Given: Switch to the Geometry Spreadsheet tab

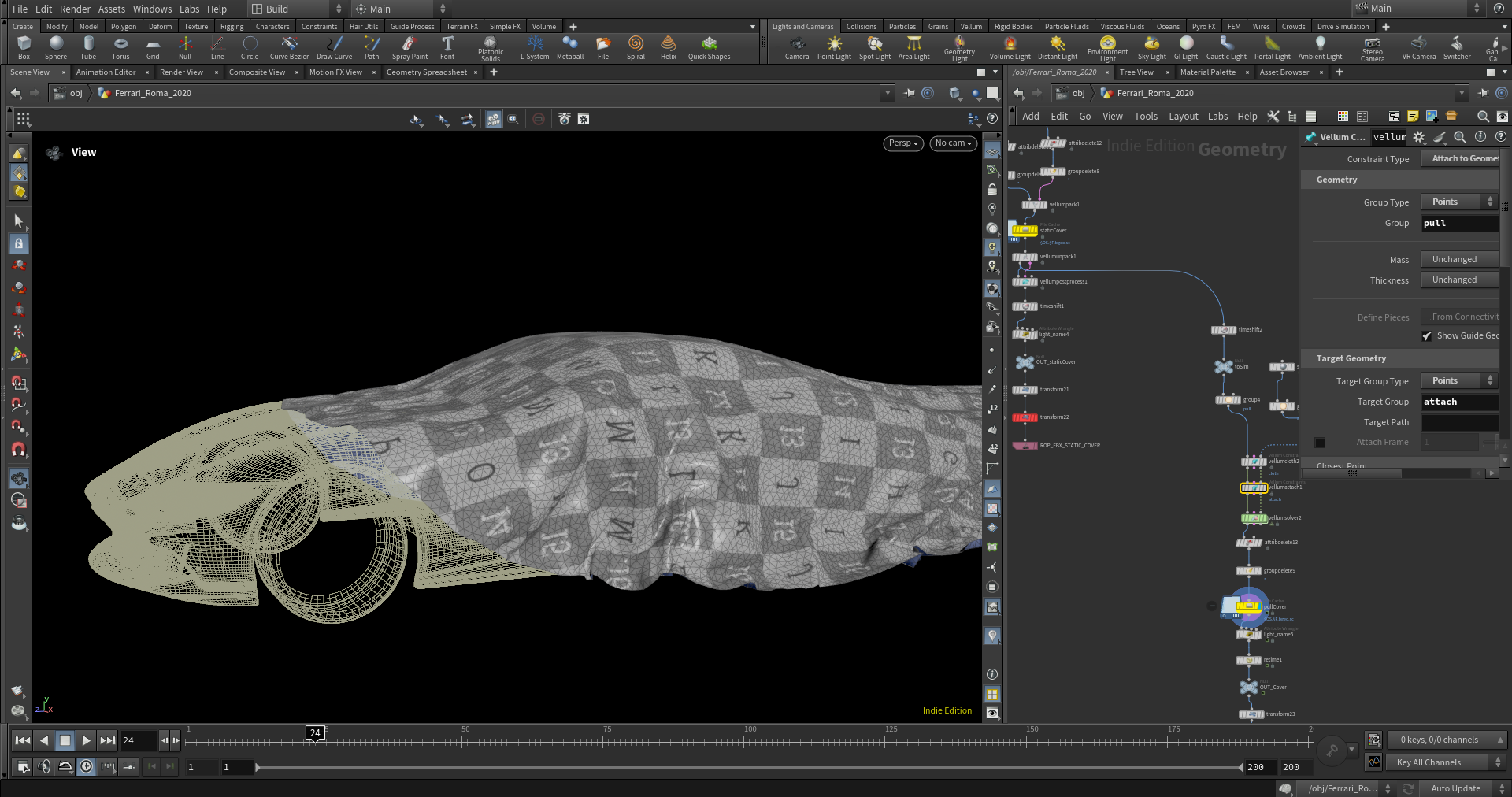Looking at the screenshot, I should (x=426, y=72).
